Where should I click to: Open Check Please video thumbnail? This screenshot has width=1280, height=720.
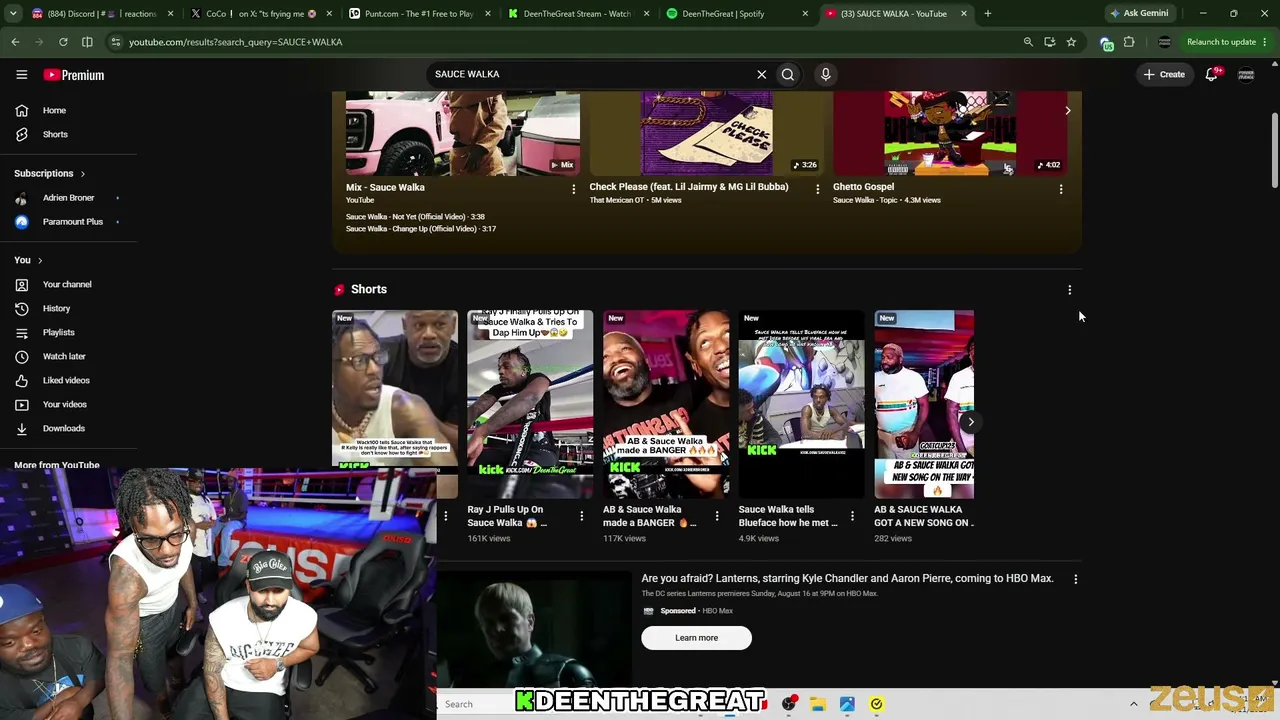click(706, 134)
